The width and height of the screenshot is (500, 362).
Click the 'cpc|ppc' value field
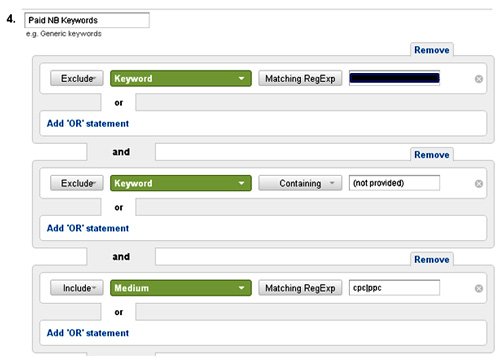(394, 288)
